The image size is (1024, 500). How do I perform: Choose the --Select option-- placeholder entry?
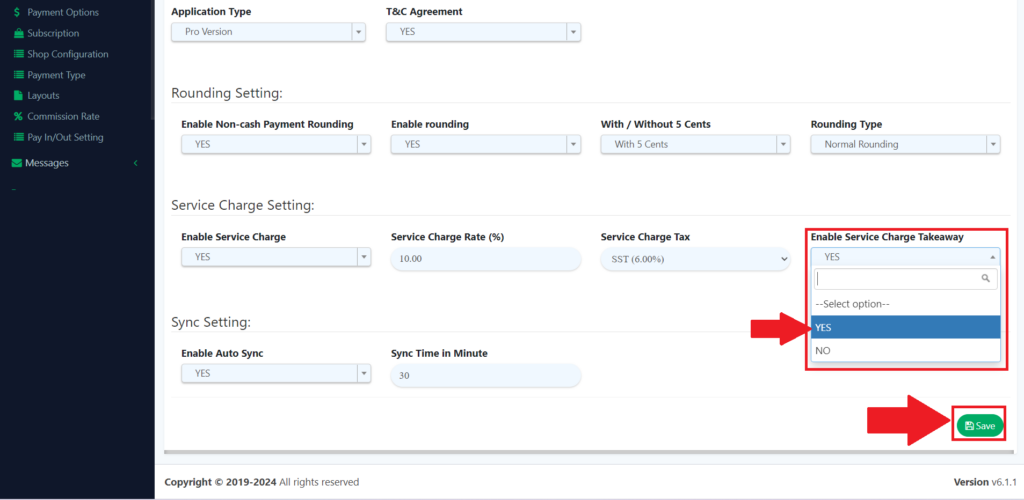(904, 303)
